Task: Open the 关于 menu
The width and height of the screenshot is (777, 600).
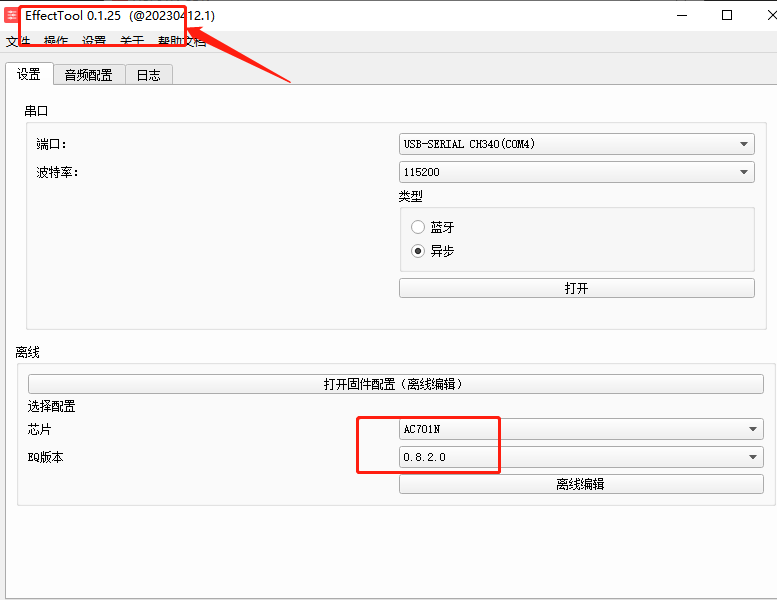Action: point(132,41)
